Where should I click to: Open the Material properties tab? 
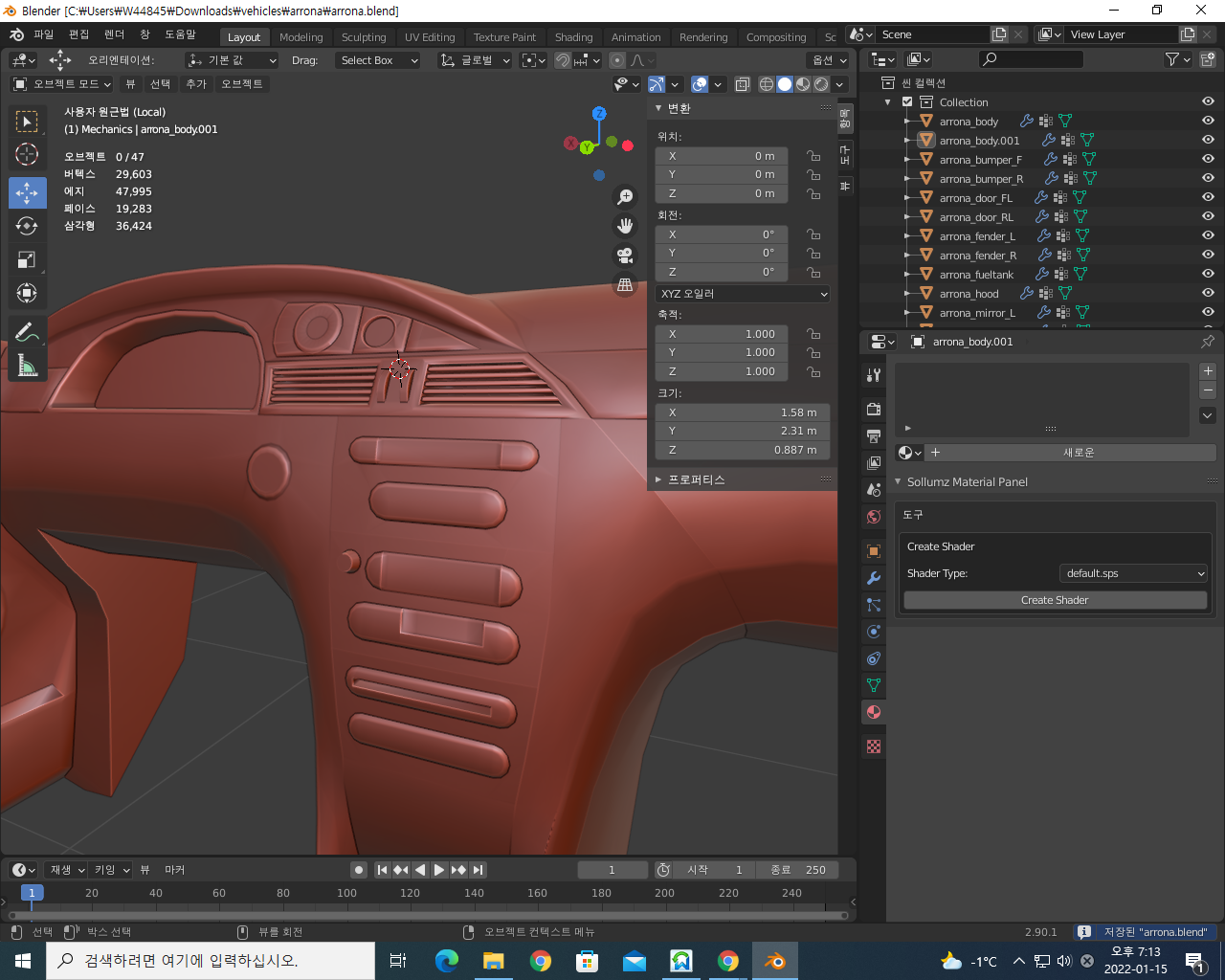point(873,712)
